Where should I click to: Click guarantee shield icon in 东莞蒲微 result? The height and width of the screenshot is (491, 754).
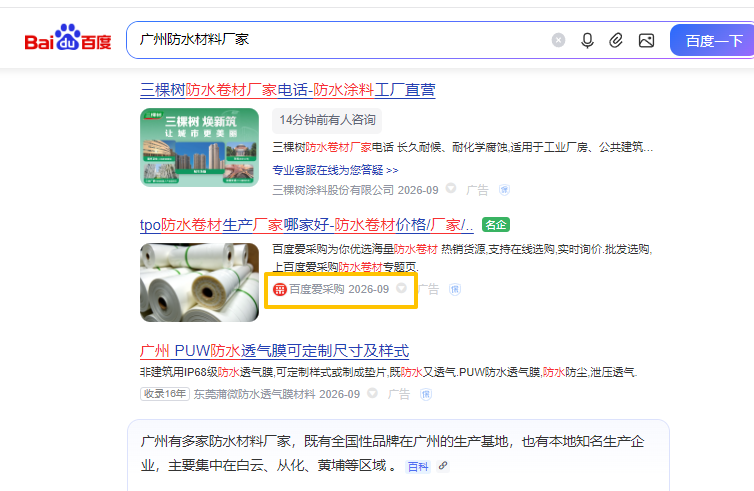coord(426,395)
